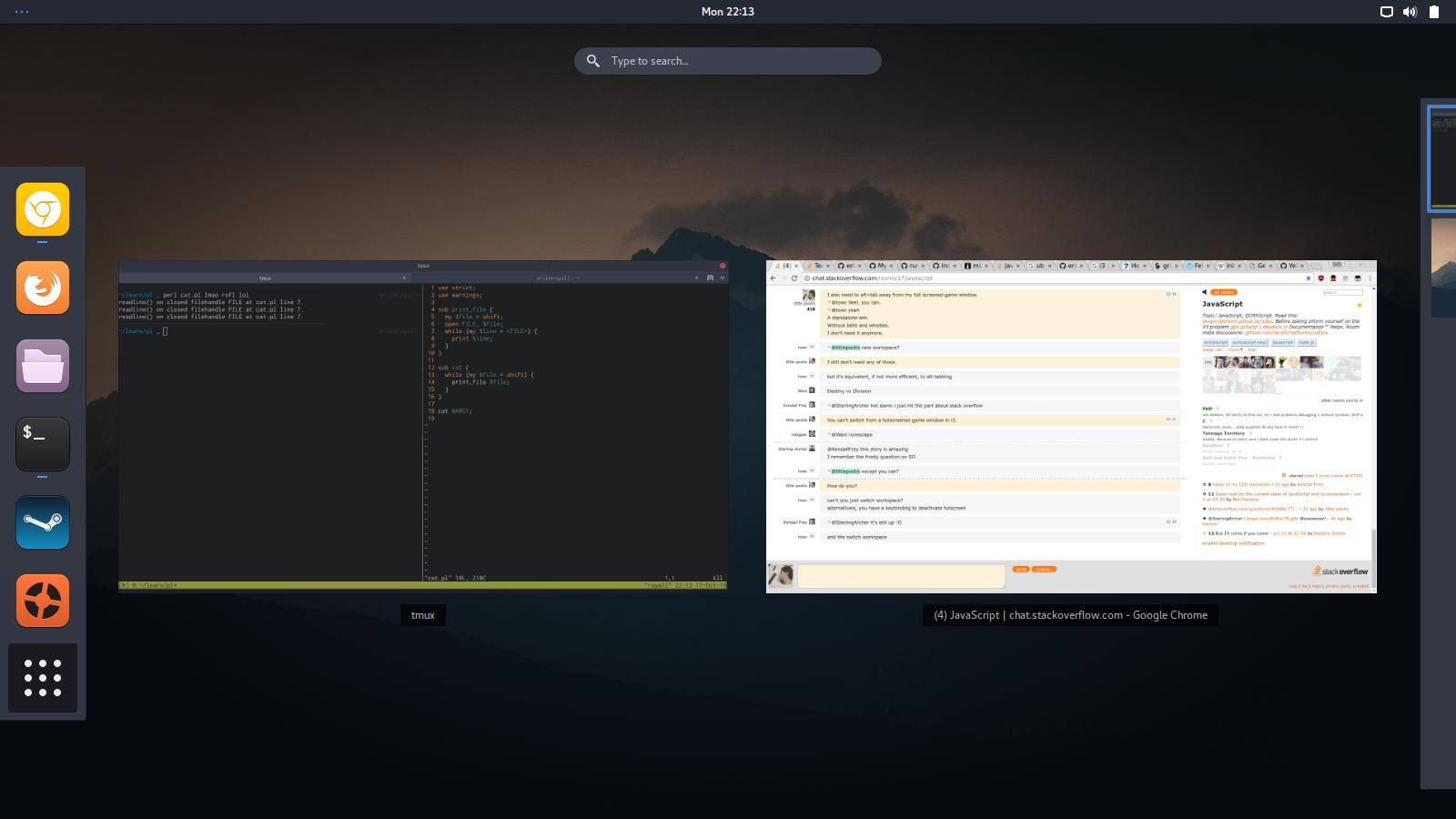Switch to the Chrome tab labeled i3
The width and height of the screenshot is (1456, 819).
click(x=1103, y=266)
